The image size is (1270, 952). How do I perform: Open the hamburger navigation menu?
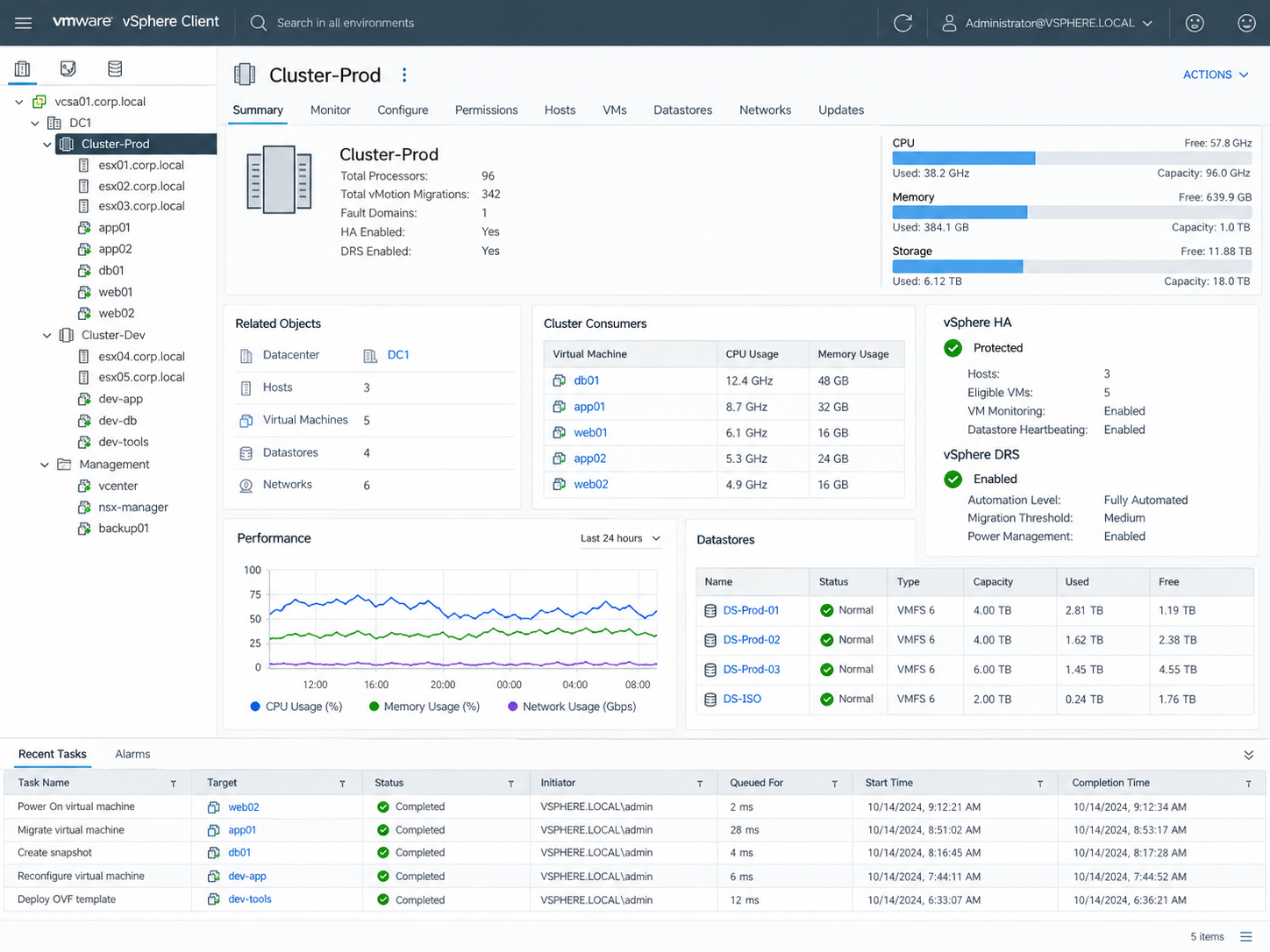(24, 23)
